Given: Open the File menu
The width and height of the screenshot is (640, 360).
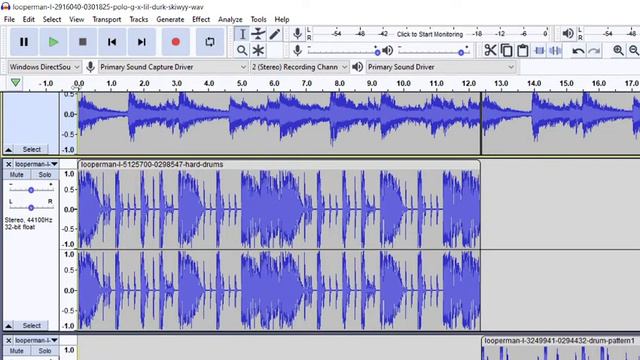Looking at the screenshot, I should click(x=9, y=19).
